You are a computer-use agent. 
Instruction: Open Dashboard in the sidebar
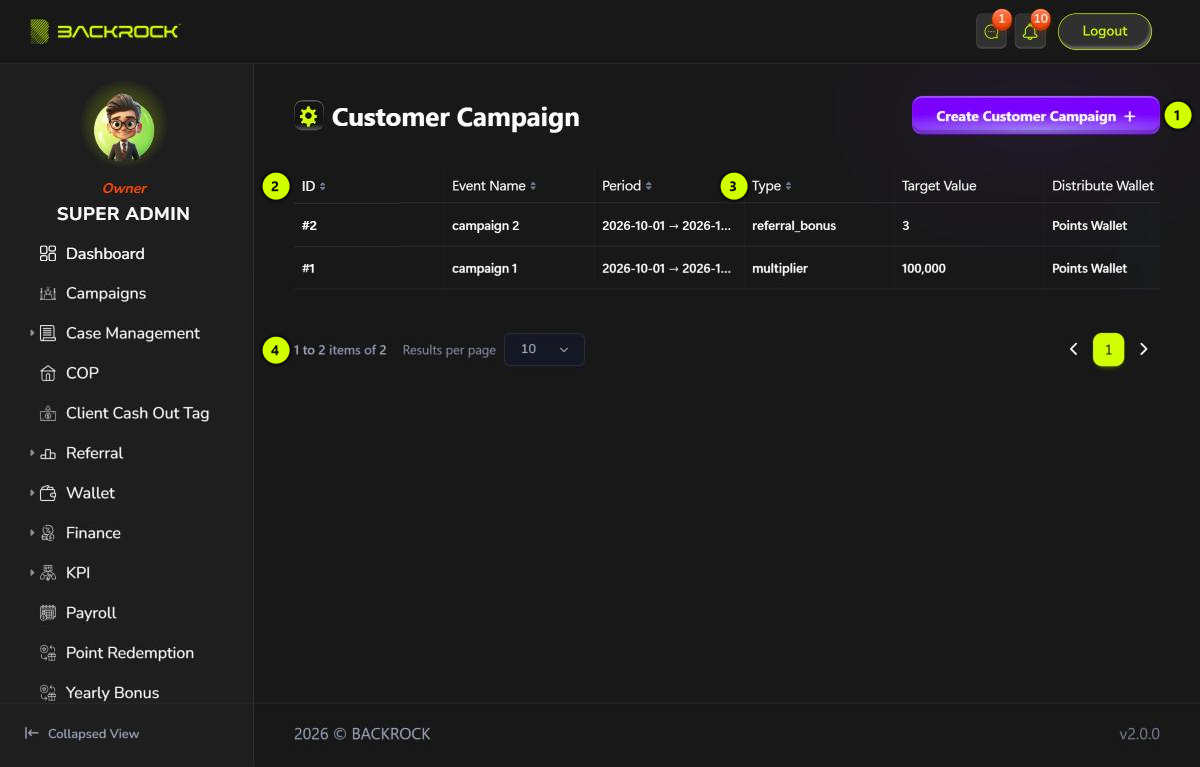(x=105, y=254)
